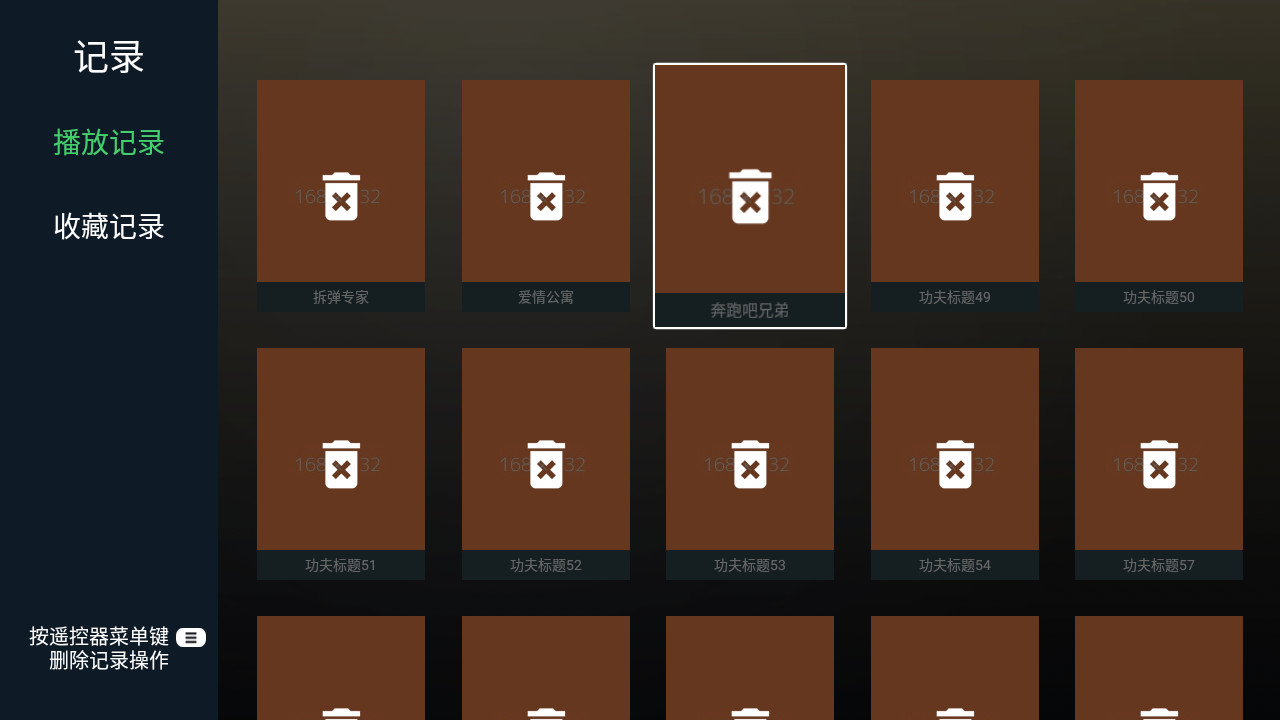
Task: Remove 功夫标题52 via trash icon
Action: tap(546, 464)
